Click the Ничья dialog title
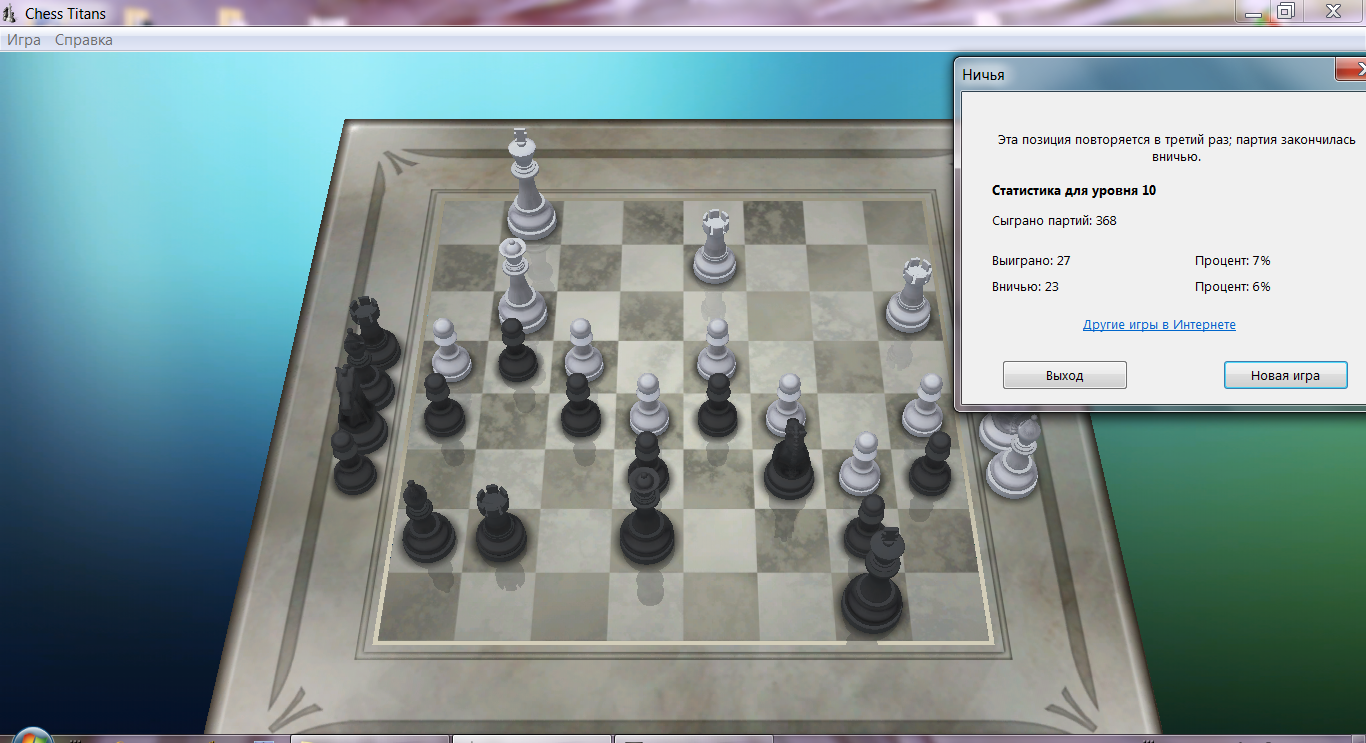This screenshot has height=743, width=1366. click(x=983, y=75)
